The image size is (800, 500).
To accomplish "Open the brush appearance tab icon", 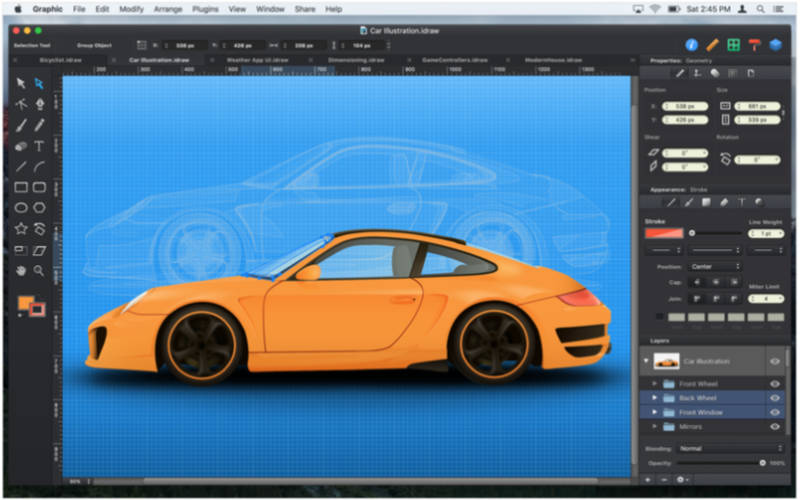I will coord(689,203).
